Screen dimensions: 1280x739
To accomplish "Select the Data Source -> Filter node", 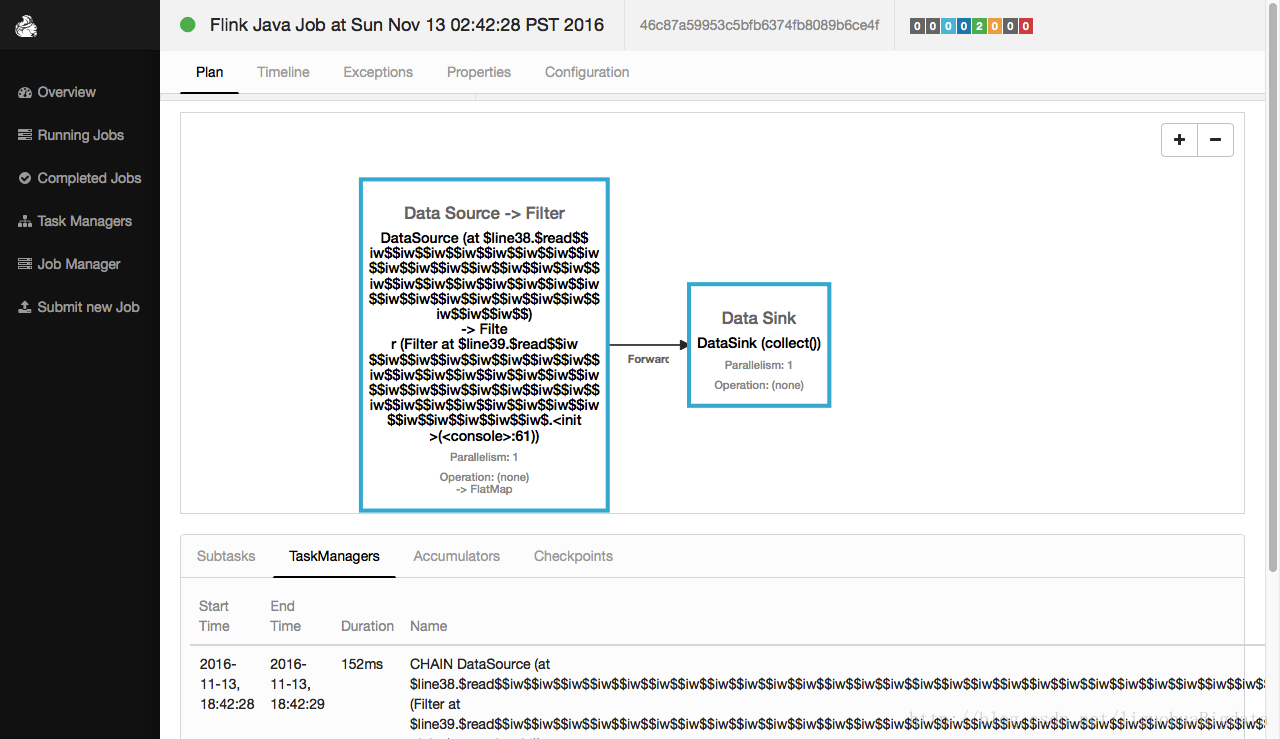I will [x=484, y=345].
